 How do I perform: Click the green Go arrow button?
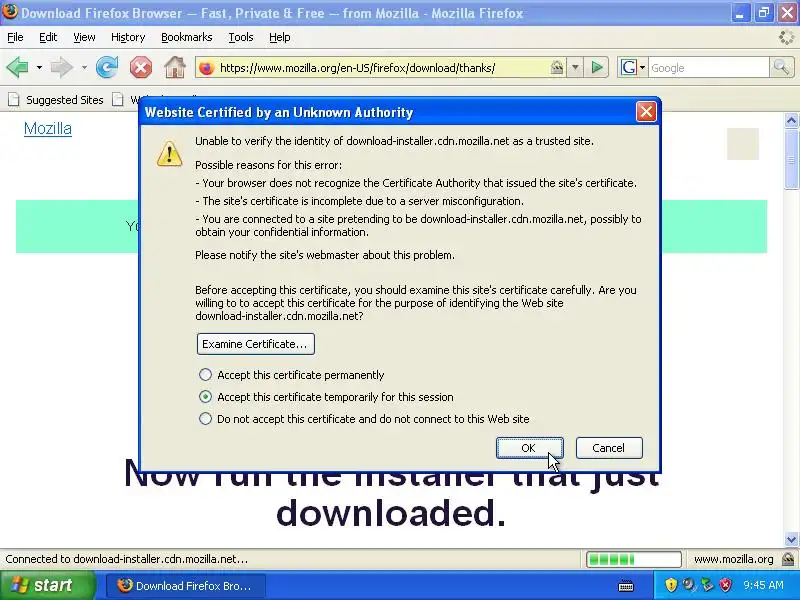click(597, 67)
